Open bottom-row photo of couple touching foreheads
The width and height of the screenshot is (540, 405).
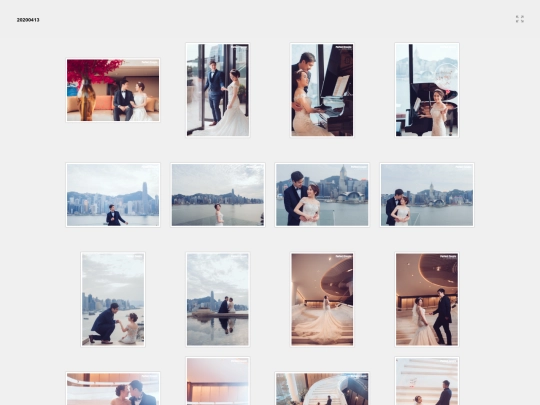click(x=113, y=388)
